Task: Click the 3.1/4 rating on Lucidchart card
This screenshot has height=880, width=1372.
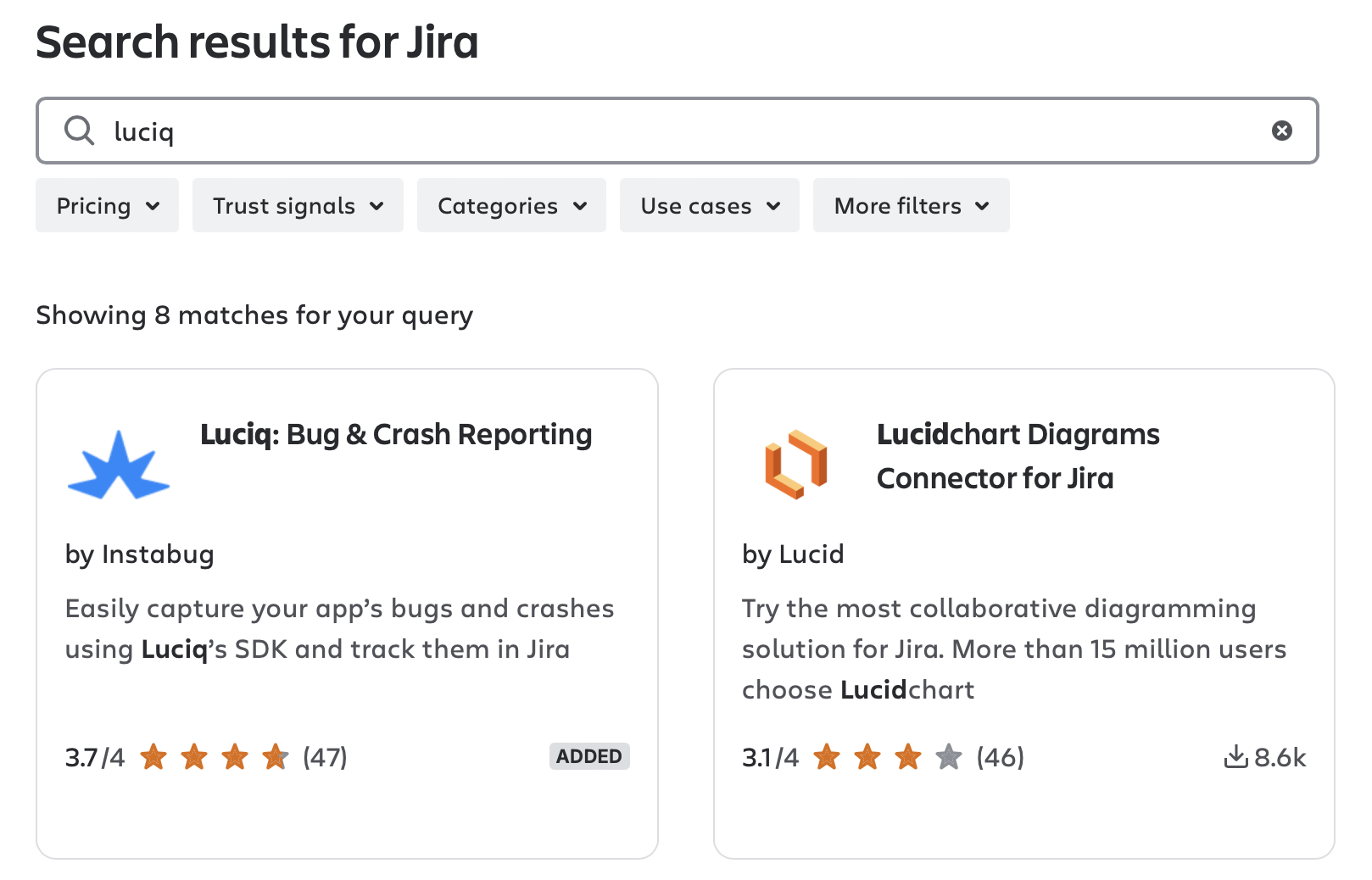Action: (x=770, y=757)
